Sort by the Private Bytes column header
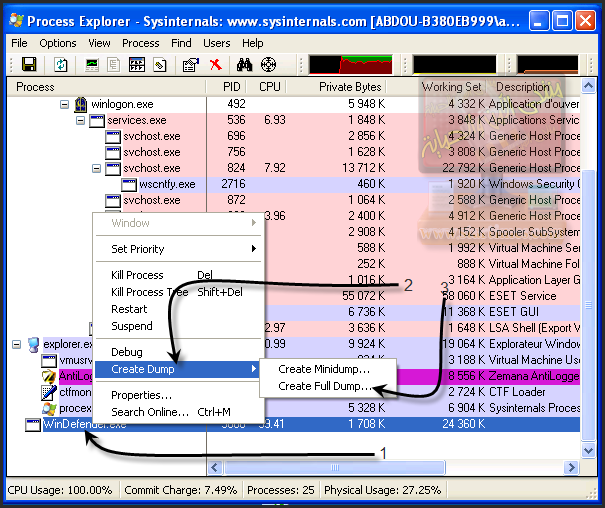The width and height of the screenshot is (605, 508). tap(336, 87)
